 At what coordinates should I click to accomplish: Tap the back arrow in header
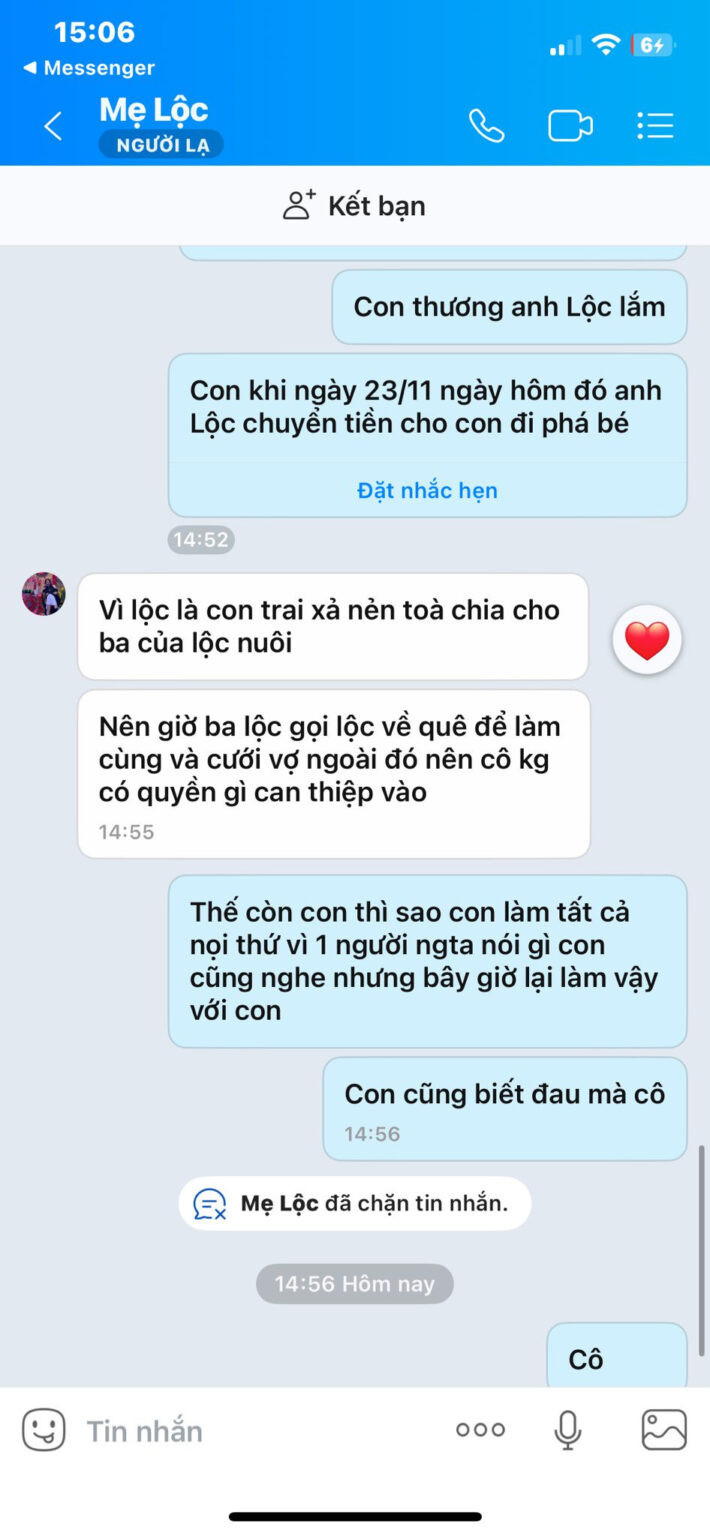(53, 126)
